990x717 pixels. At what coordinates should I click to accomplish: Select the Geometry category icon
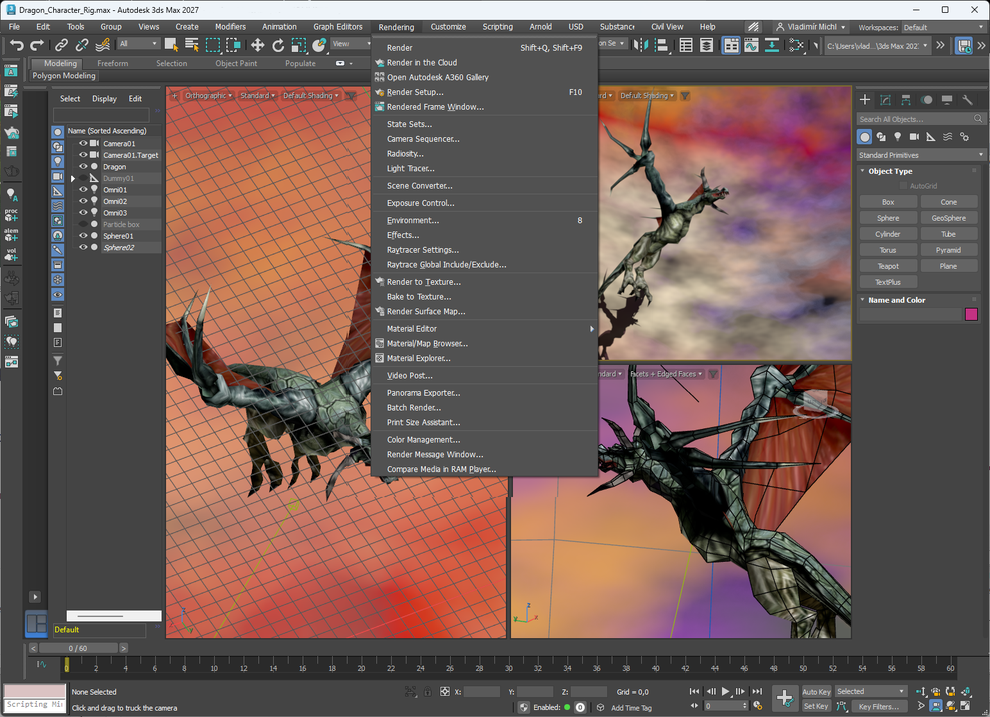click(x=865, y=136)
